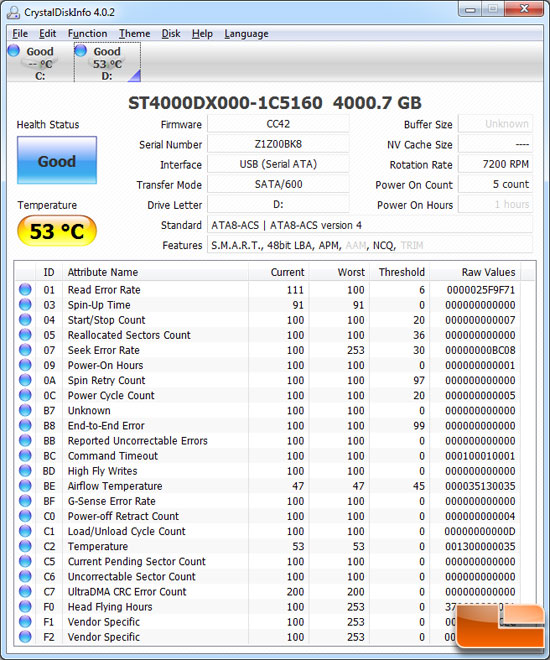Click the Raw Values column header
Viewport: 550px width, 660px height.
(x=475, y=272)
